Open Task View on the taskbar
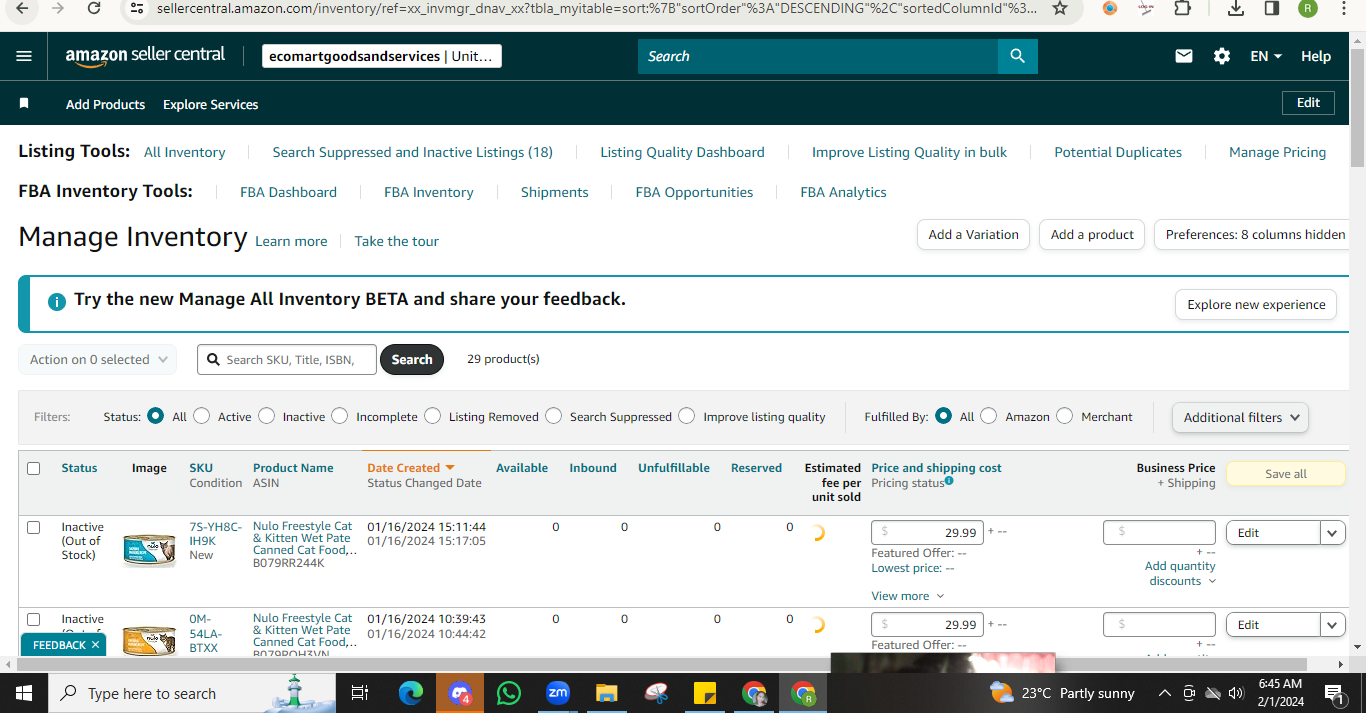The width and height of the screenshot is (1366, 713). click(360, 693)
